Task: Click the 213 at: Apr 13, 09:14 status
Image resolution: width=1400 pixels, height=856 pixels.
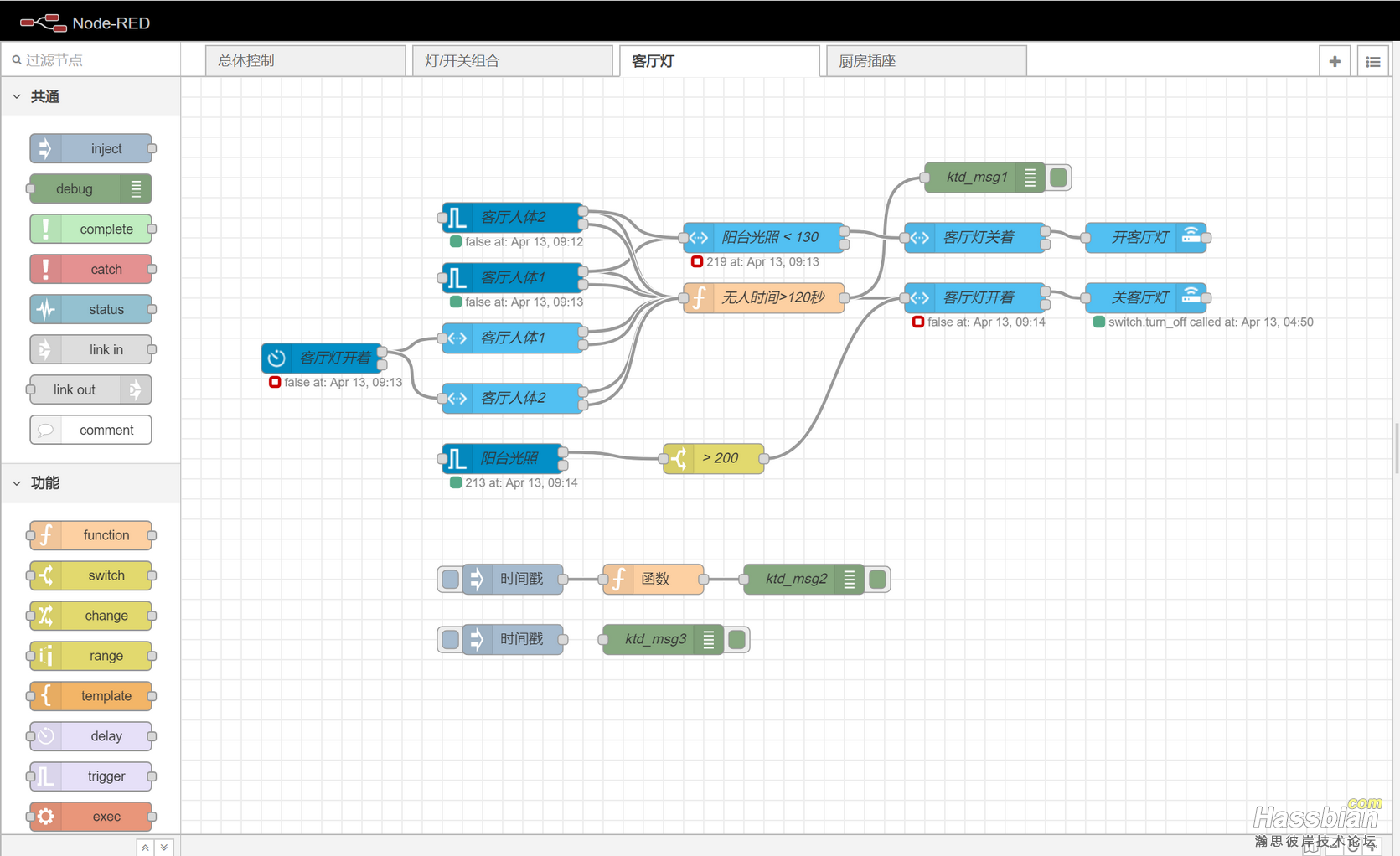Action: point(520,482)
